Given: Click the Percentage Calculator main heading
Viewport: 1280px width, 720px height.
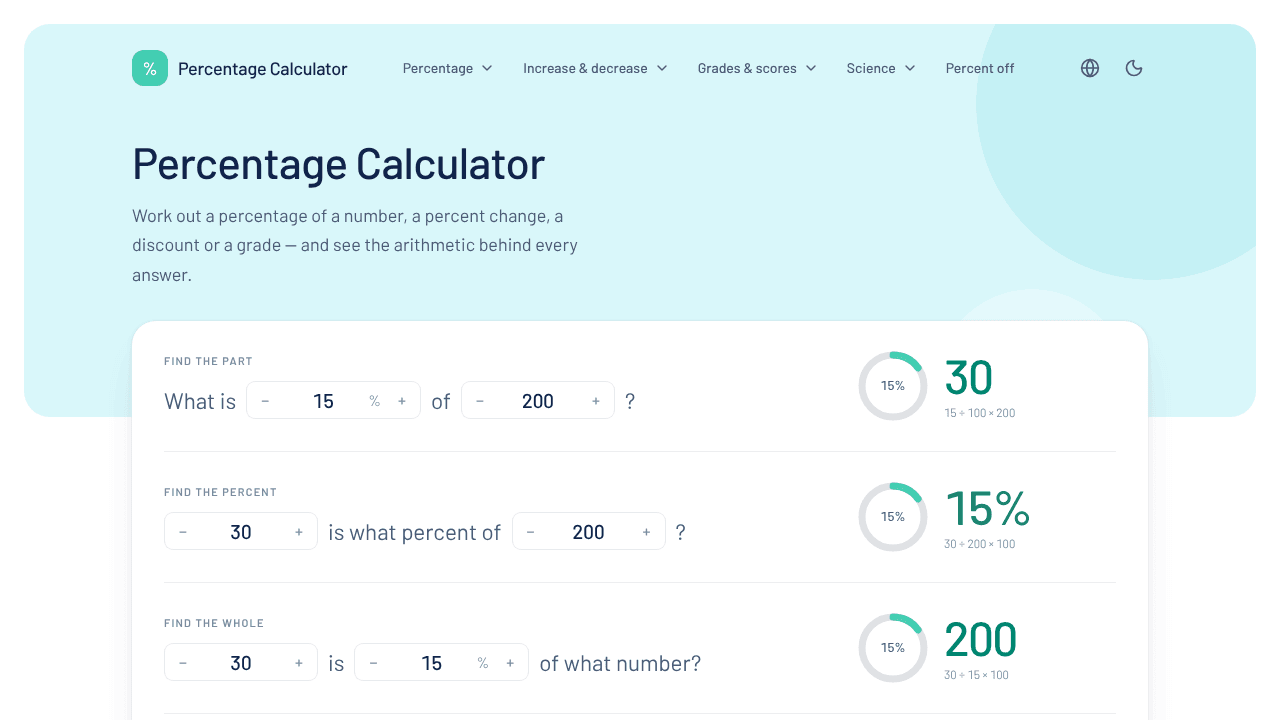Looking at the screenshot, I should tap(339, 164).
